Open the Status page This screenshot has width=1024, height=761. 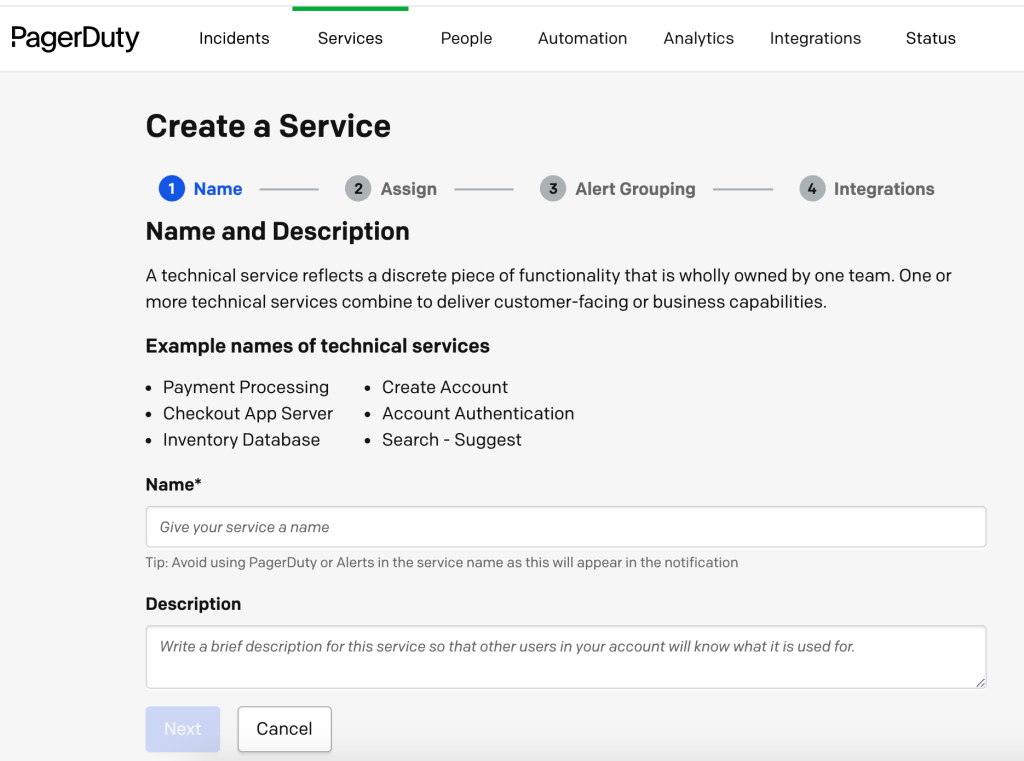(x=930, y=38)
